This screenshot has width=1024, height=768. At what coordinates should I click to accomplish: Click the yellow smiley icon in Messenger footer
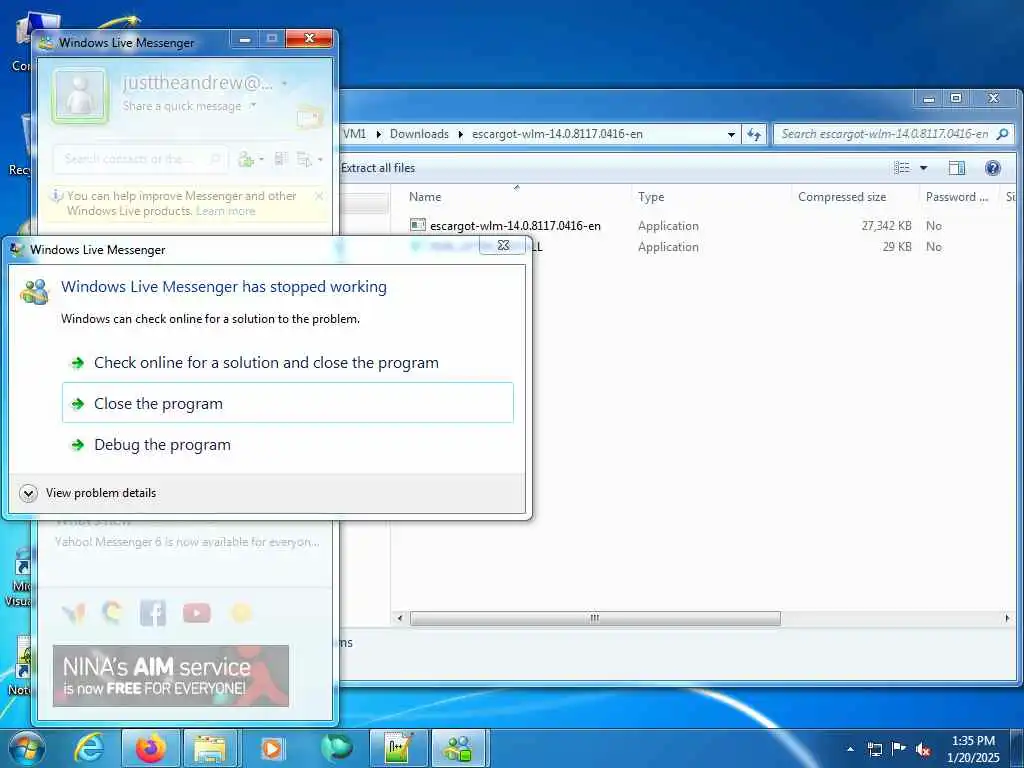click(241, 613)
